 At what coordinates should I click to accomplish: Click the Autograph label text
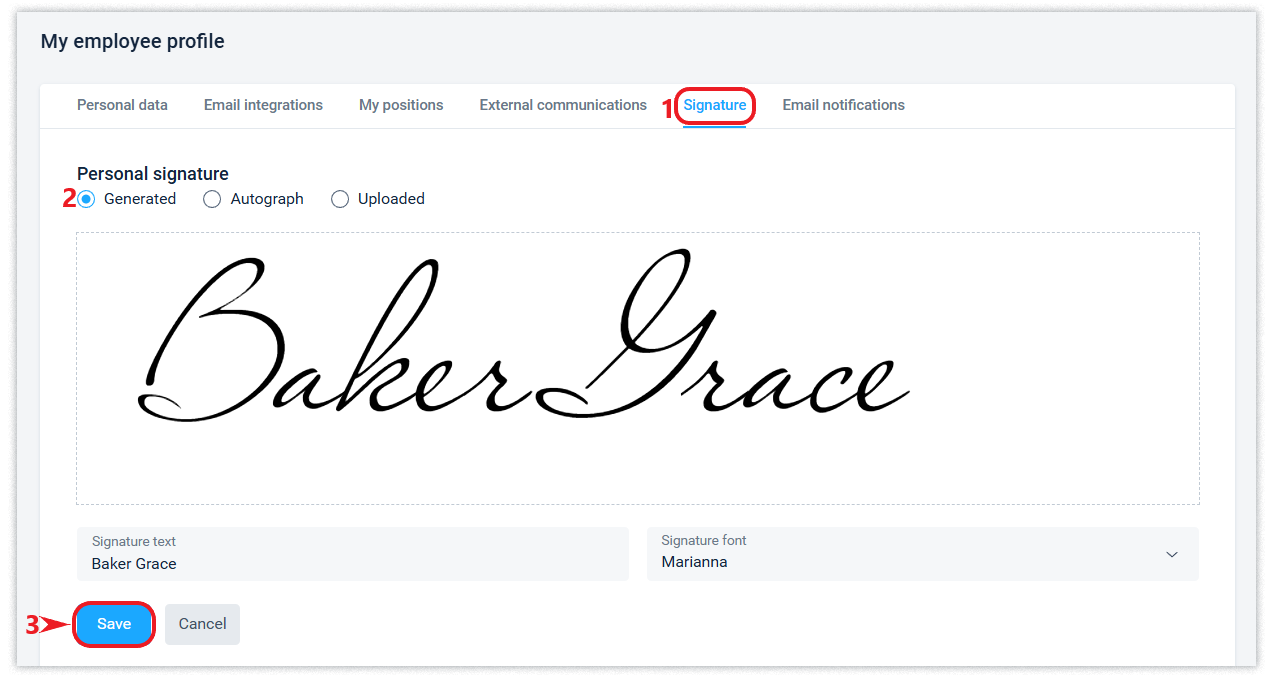267,199
